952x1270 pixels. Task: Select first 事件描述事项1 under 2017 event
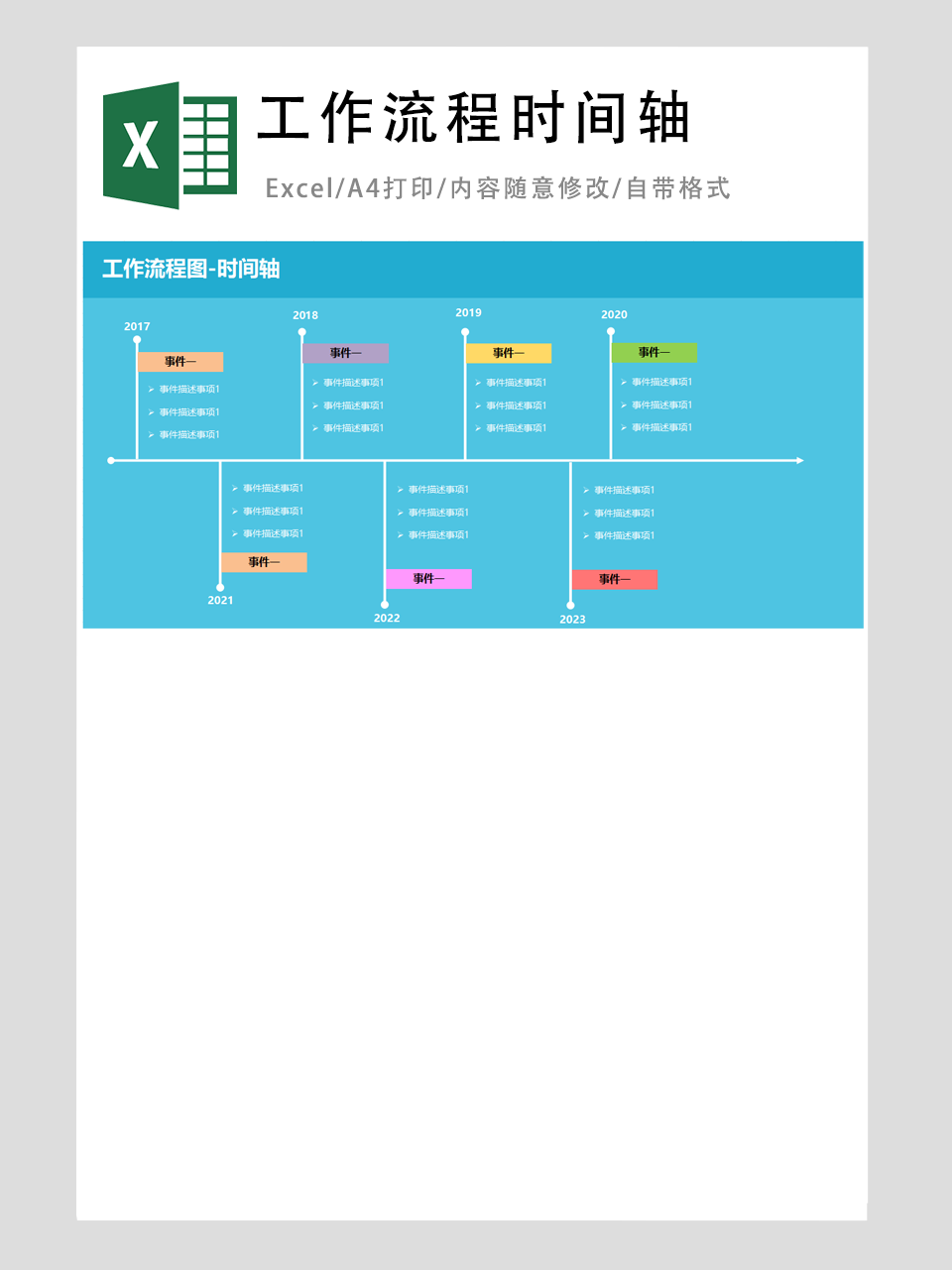coord(189,390)
